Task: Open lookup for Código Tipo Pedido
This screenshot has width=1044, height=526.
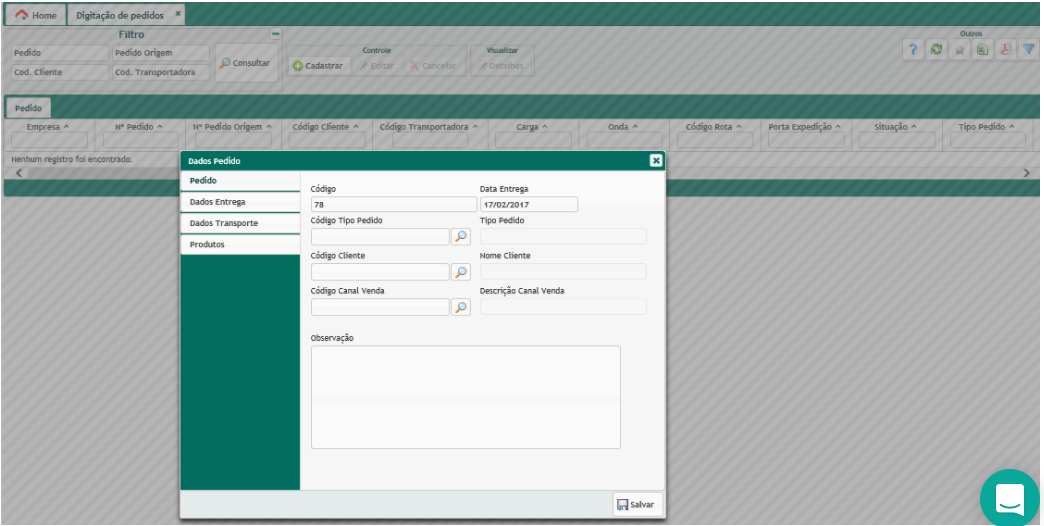Action: [x=460, y=237]
